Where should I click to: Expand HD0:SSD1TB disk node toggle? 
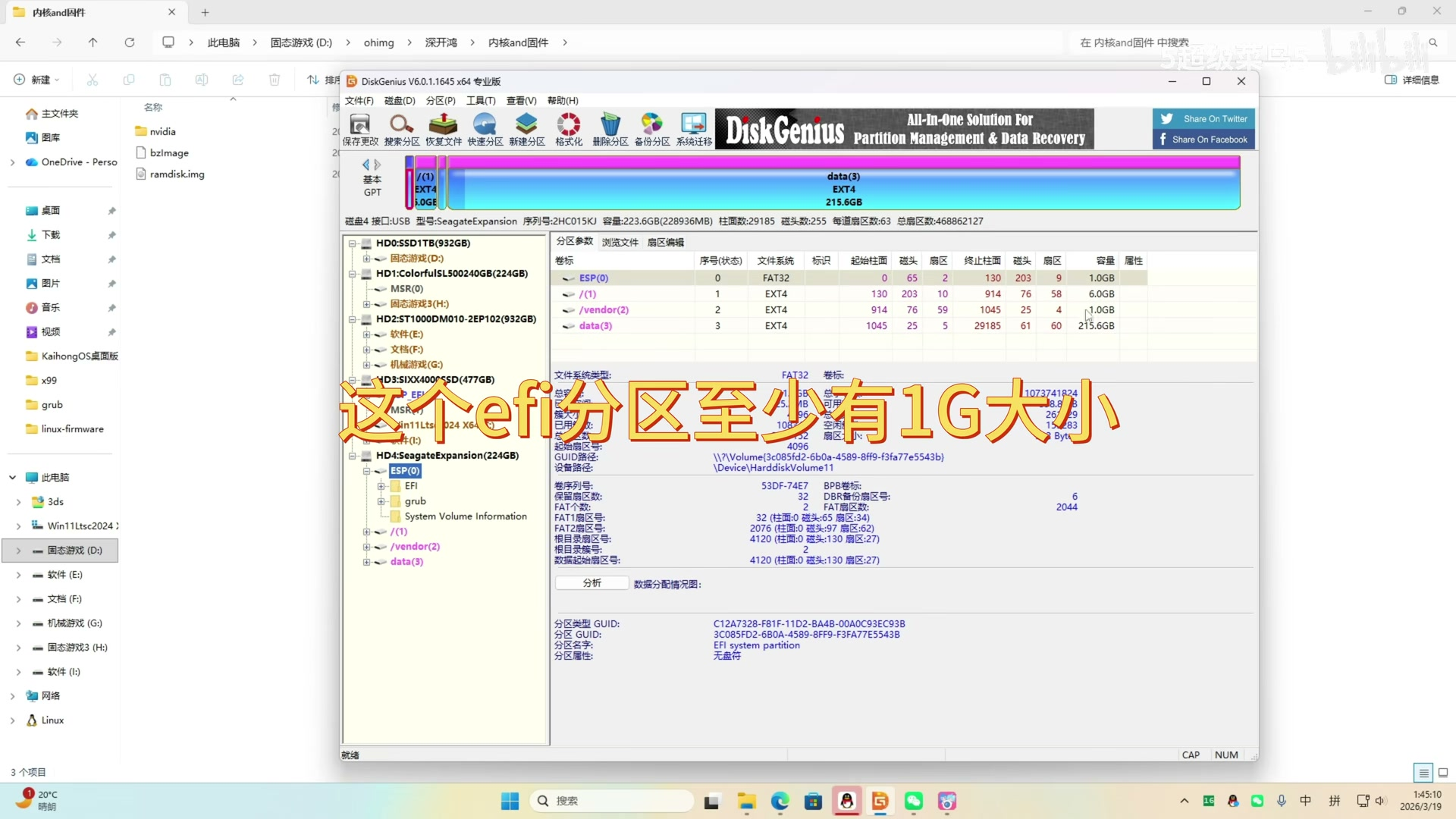click(353, 243)
